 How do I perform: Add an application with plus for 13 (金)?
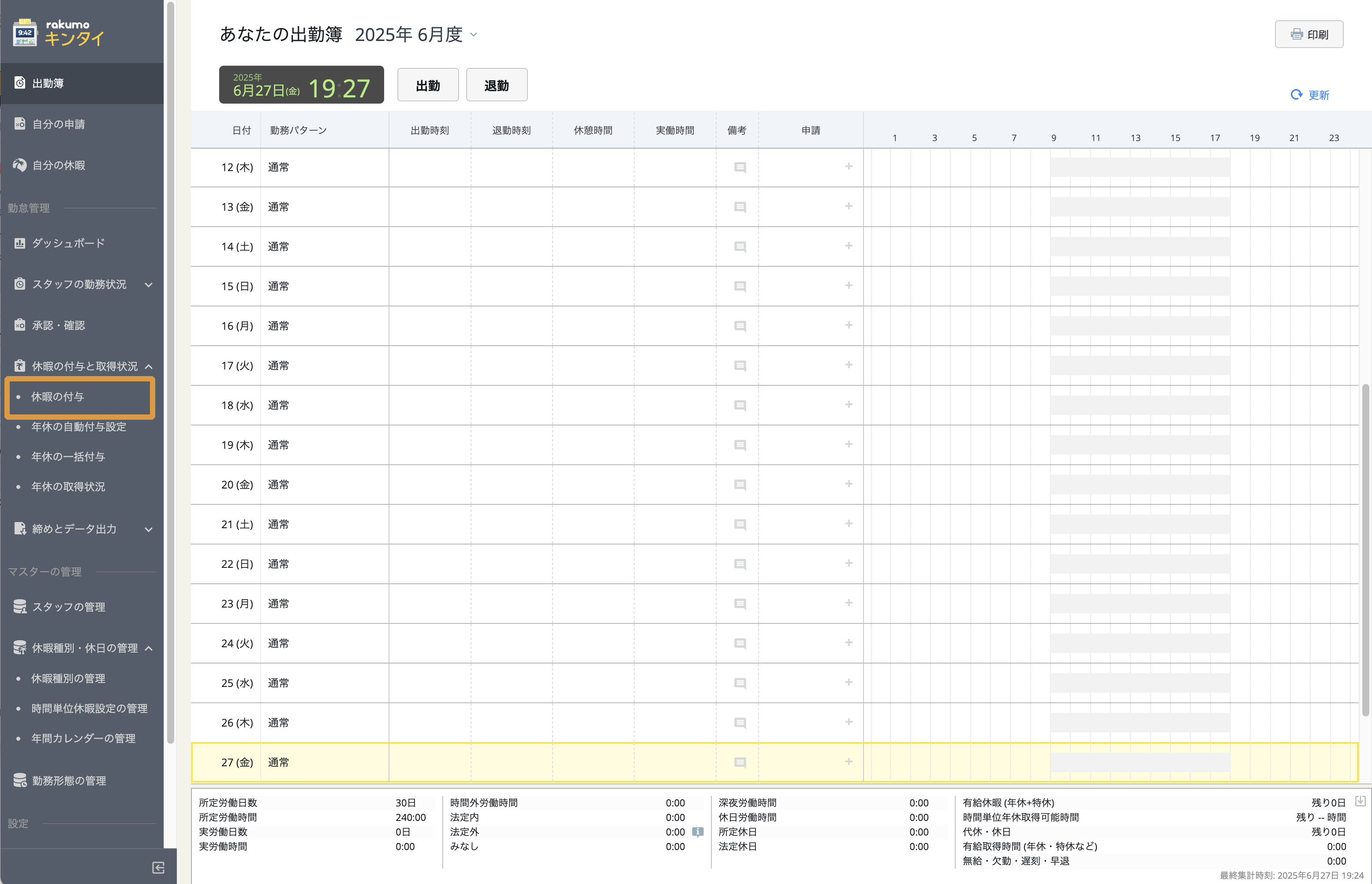[849, 206]
